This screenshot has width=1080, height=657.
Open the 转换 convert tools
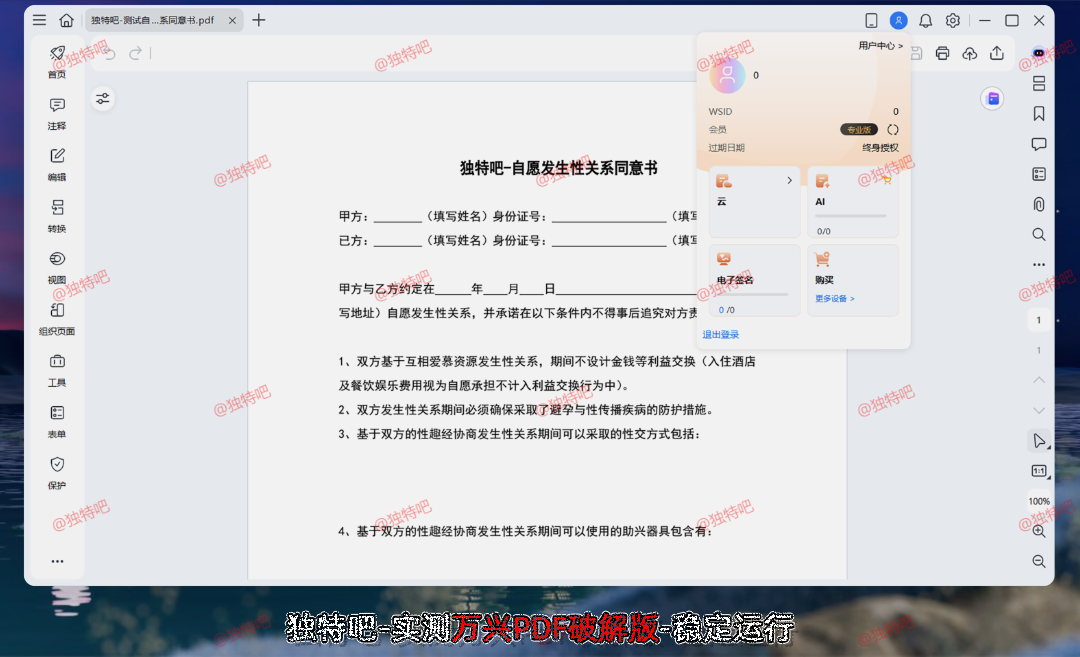pos(57,216)
